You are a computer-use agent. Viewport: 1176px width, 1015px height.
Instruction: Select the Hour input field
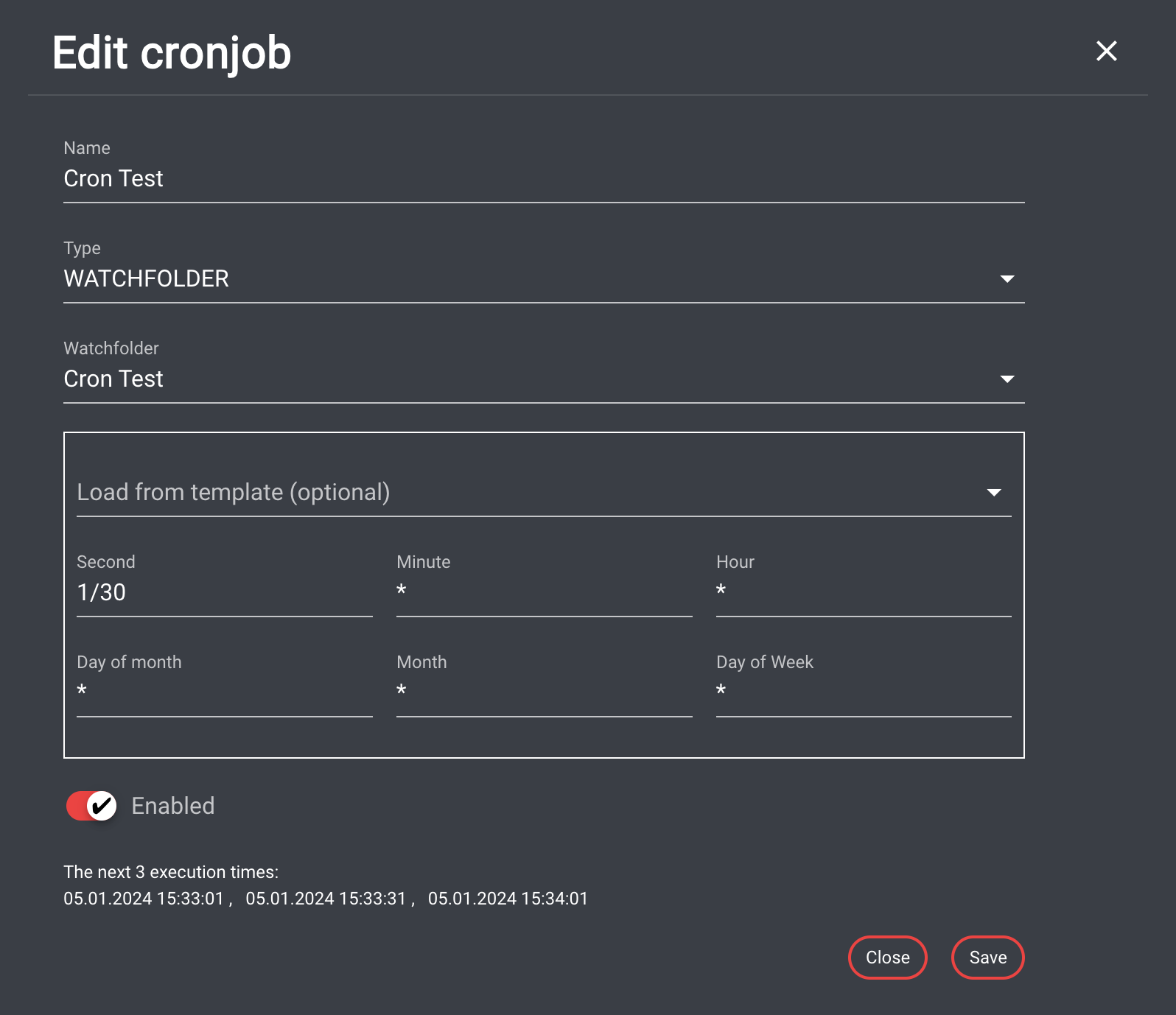[864, 593]
